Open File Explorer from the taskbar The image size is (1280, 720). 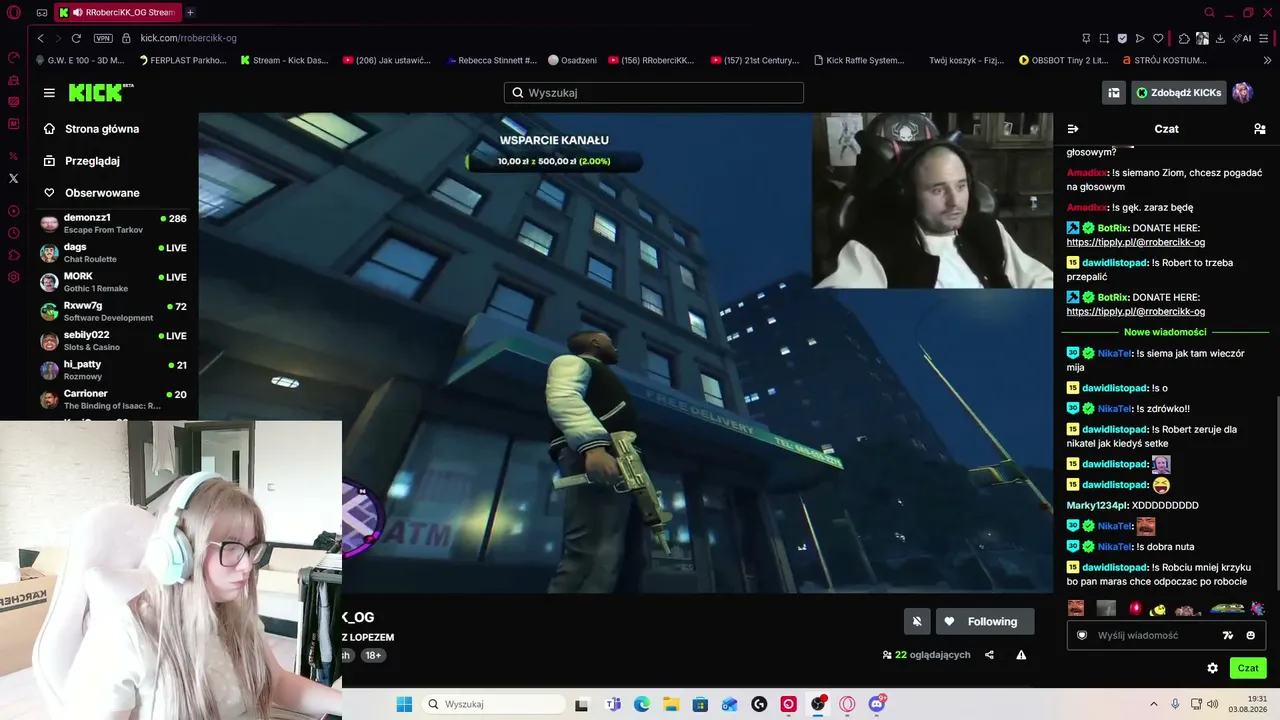click(671, 704)
